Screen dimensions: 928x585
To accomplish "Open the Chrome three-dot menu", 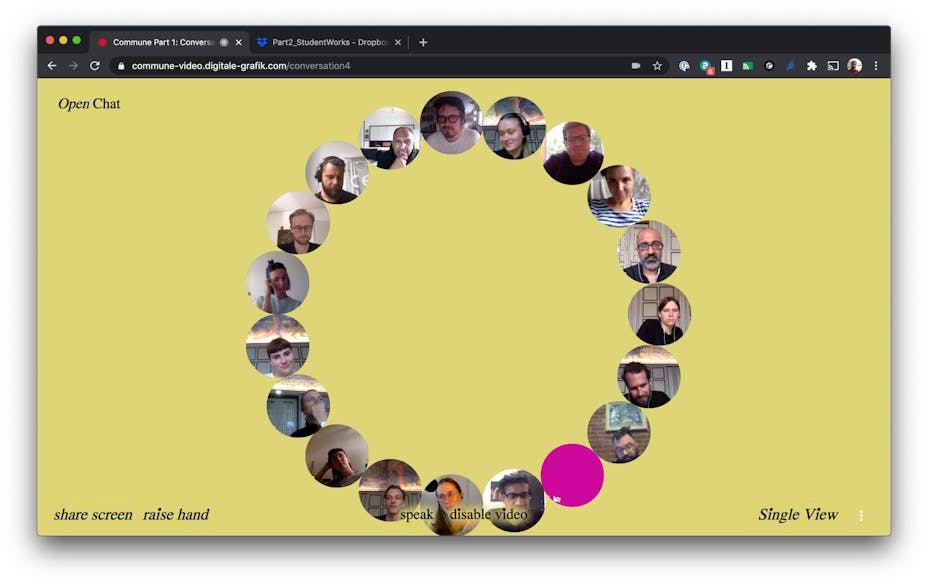I will click(876, 66).
